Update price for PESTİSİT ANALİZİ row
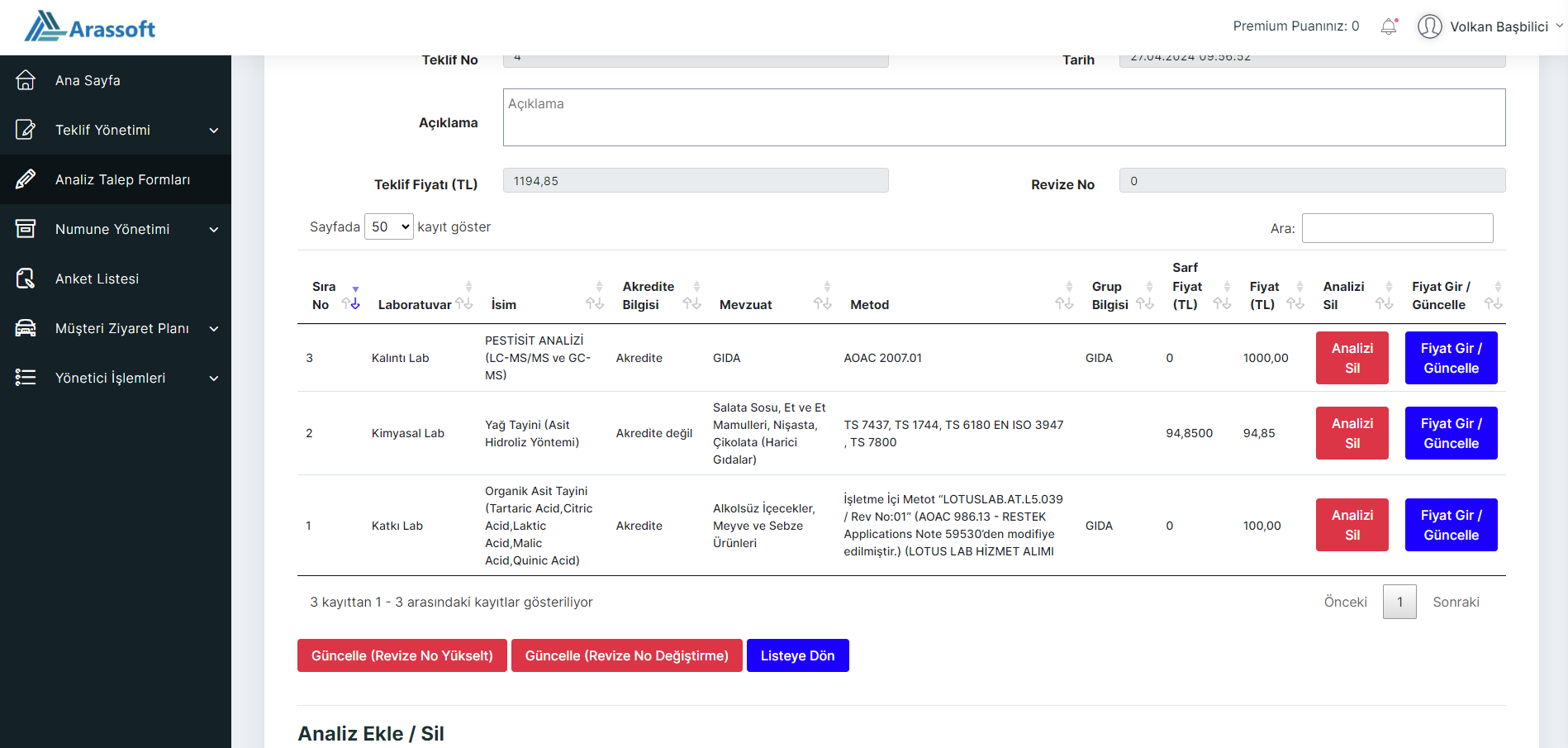The width and height of the screenshot is (1568, 748). tap(1451, 358)
